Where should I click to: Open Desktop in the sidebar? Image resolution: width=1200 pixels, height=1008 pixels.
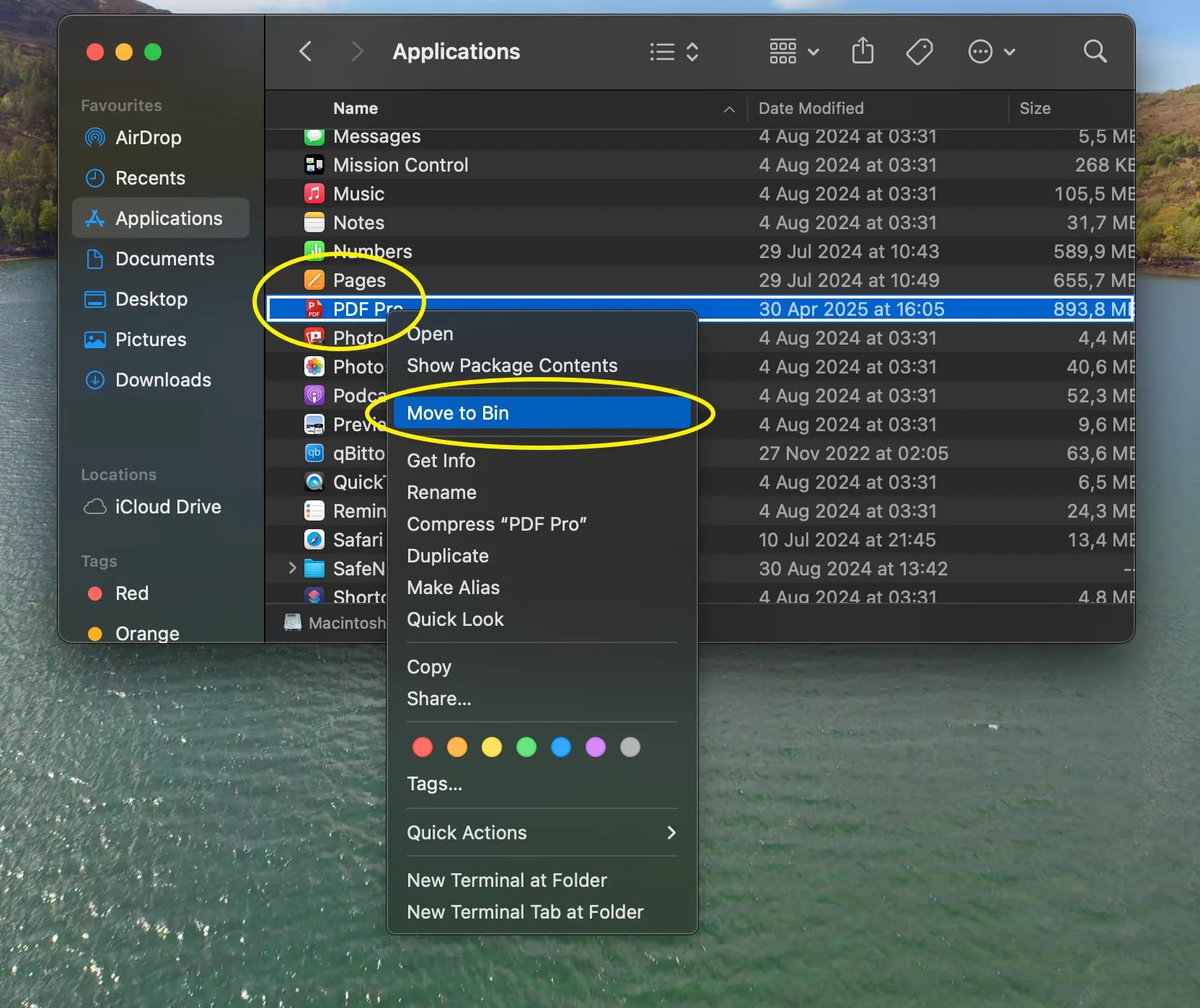pos(161,299)
